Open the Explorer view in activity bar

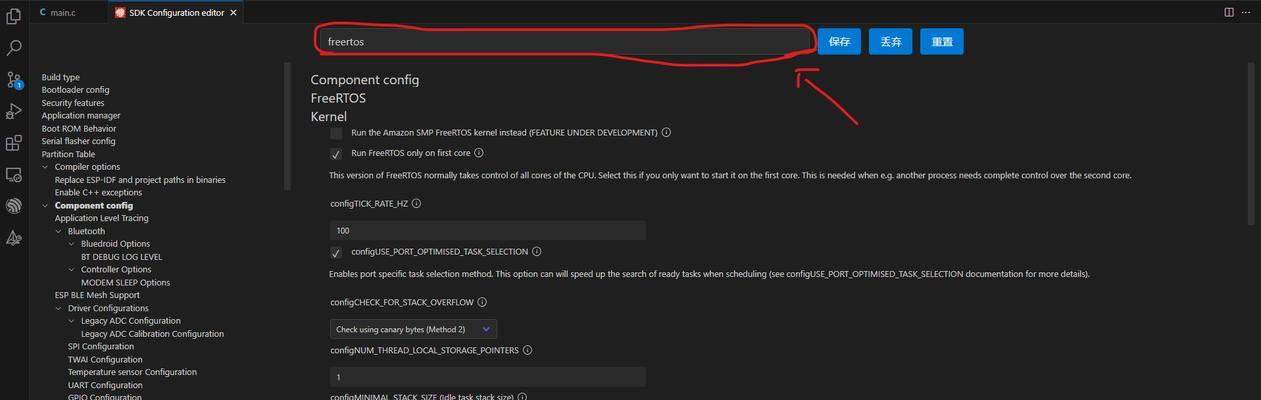coord(14,16)
